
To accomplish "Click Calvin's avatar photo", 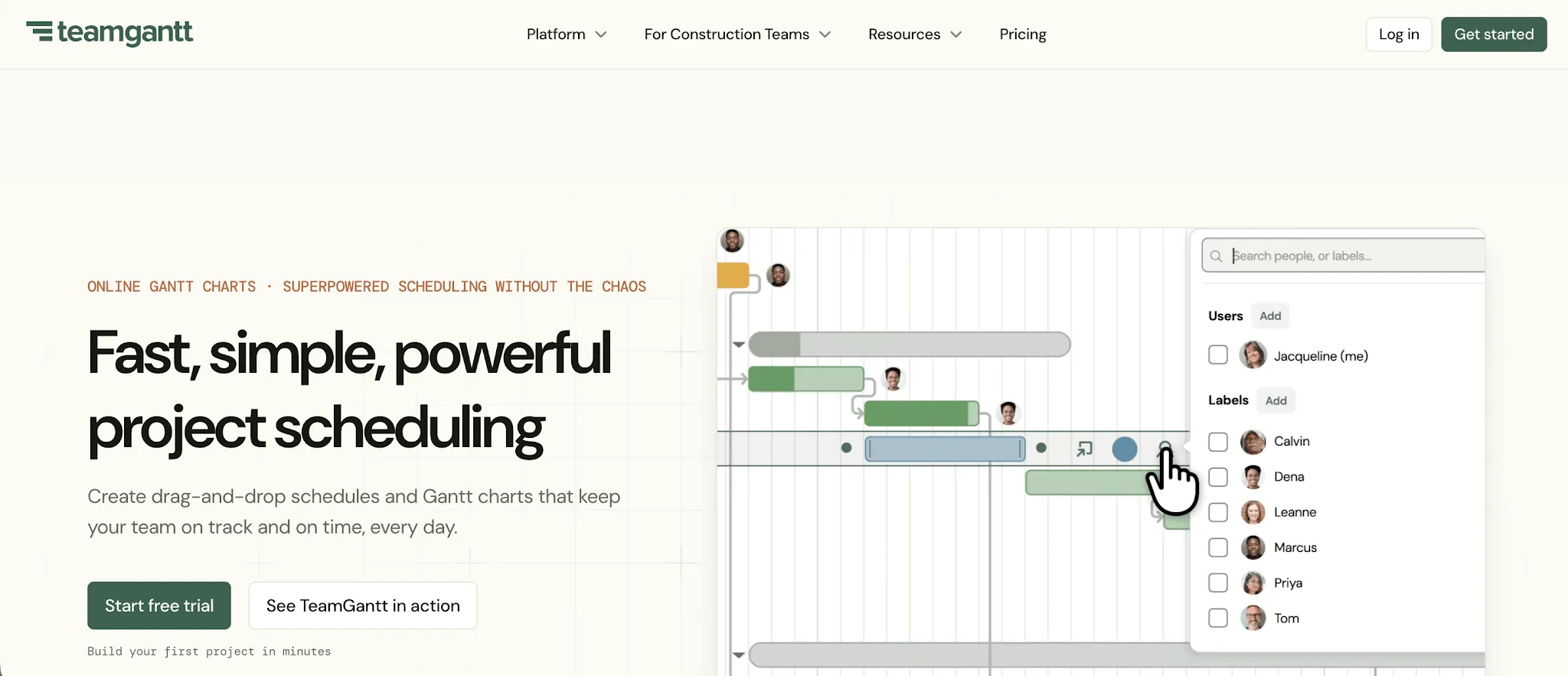I will (1253, 442).
